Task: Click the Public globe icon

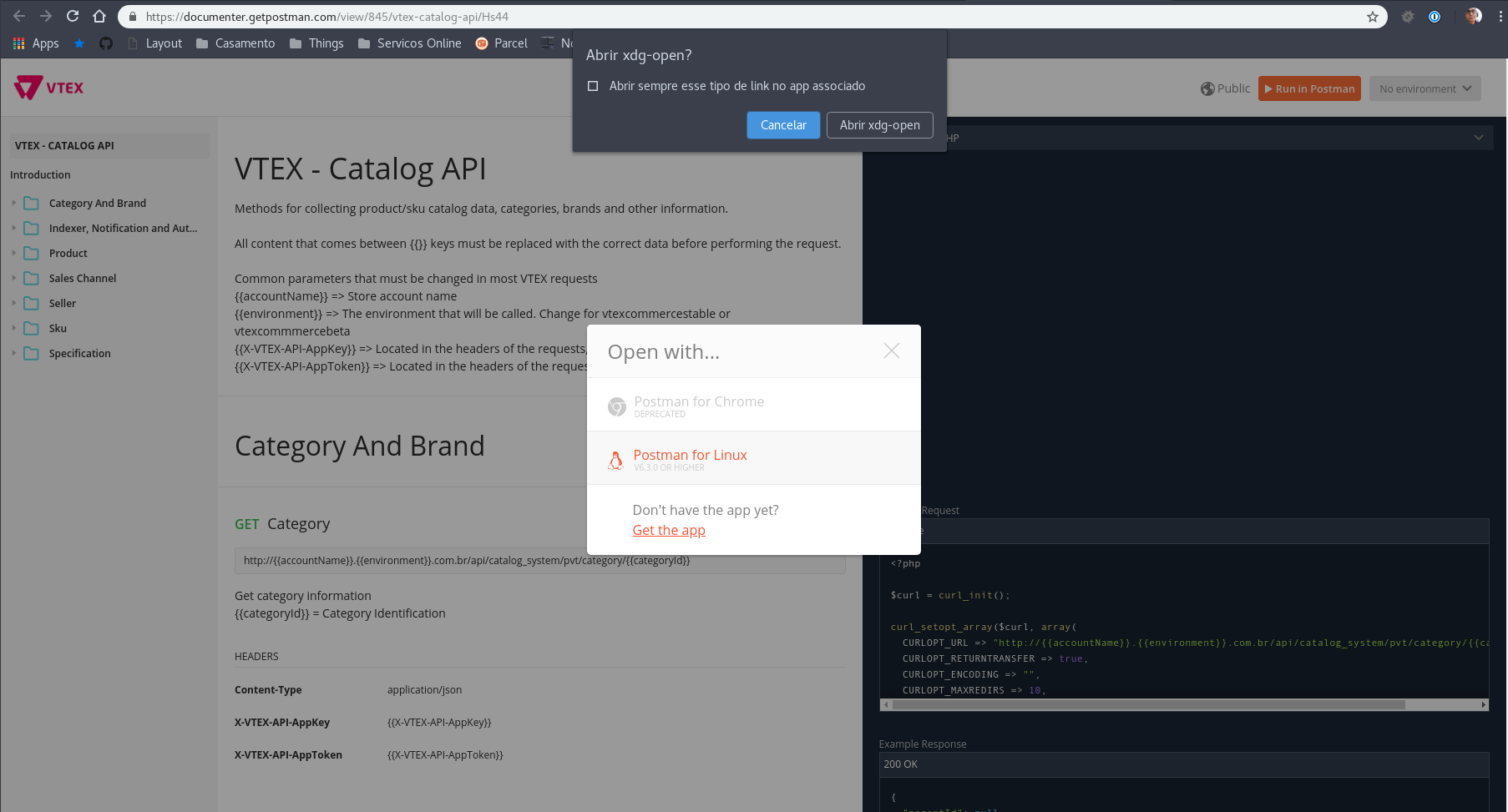Action: [x=1207, y=88]
